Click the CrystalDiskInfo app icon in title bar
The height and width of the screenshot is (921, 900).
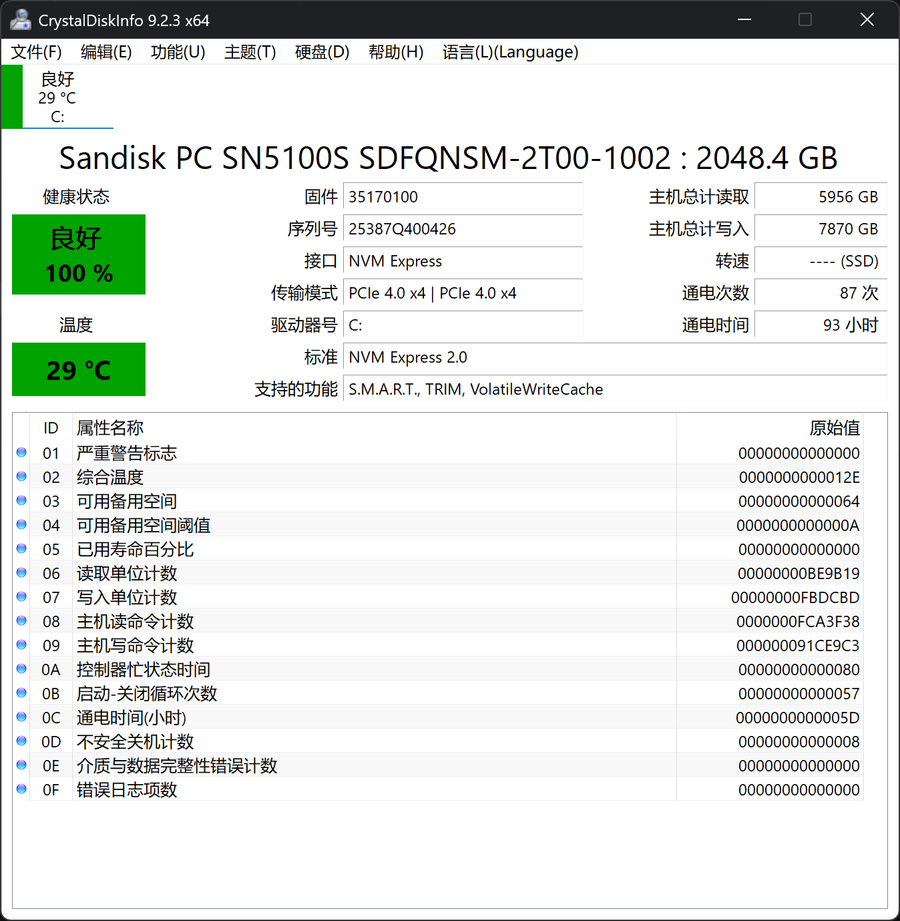[x=19, y=19]
